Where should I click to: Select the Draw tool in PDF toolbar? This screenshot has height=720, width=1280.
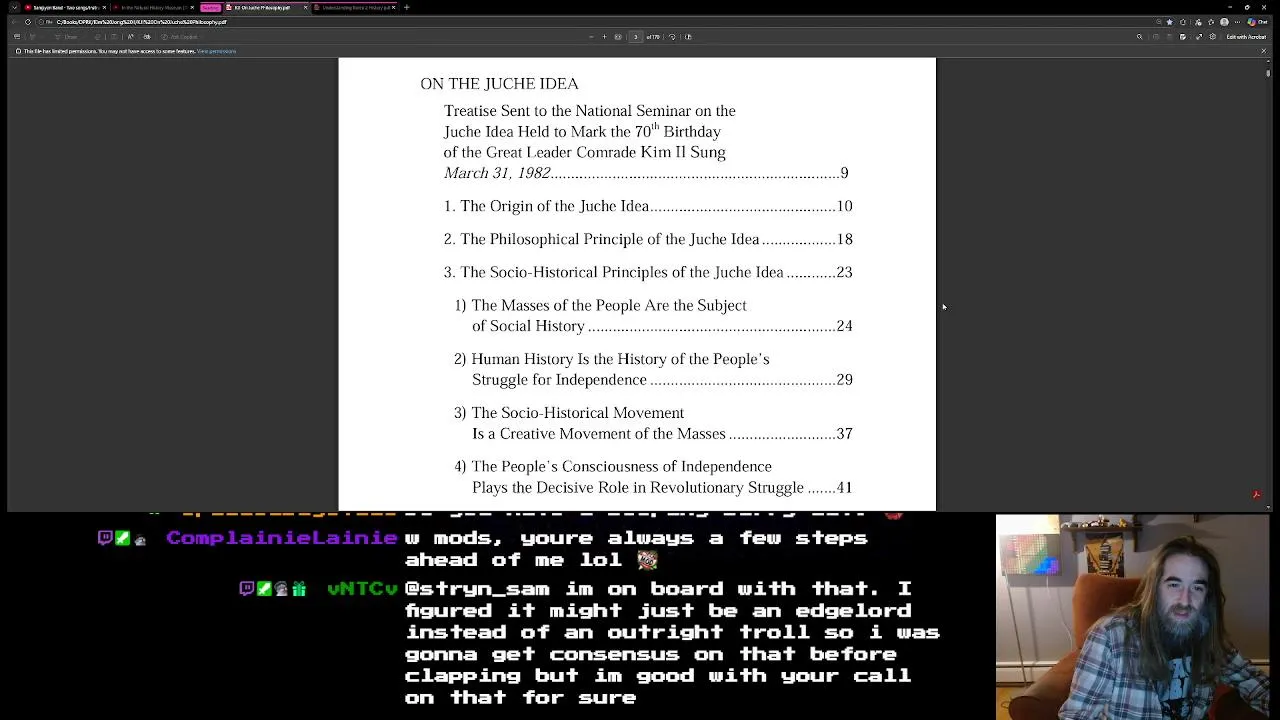point(66,37)
